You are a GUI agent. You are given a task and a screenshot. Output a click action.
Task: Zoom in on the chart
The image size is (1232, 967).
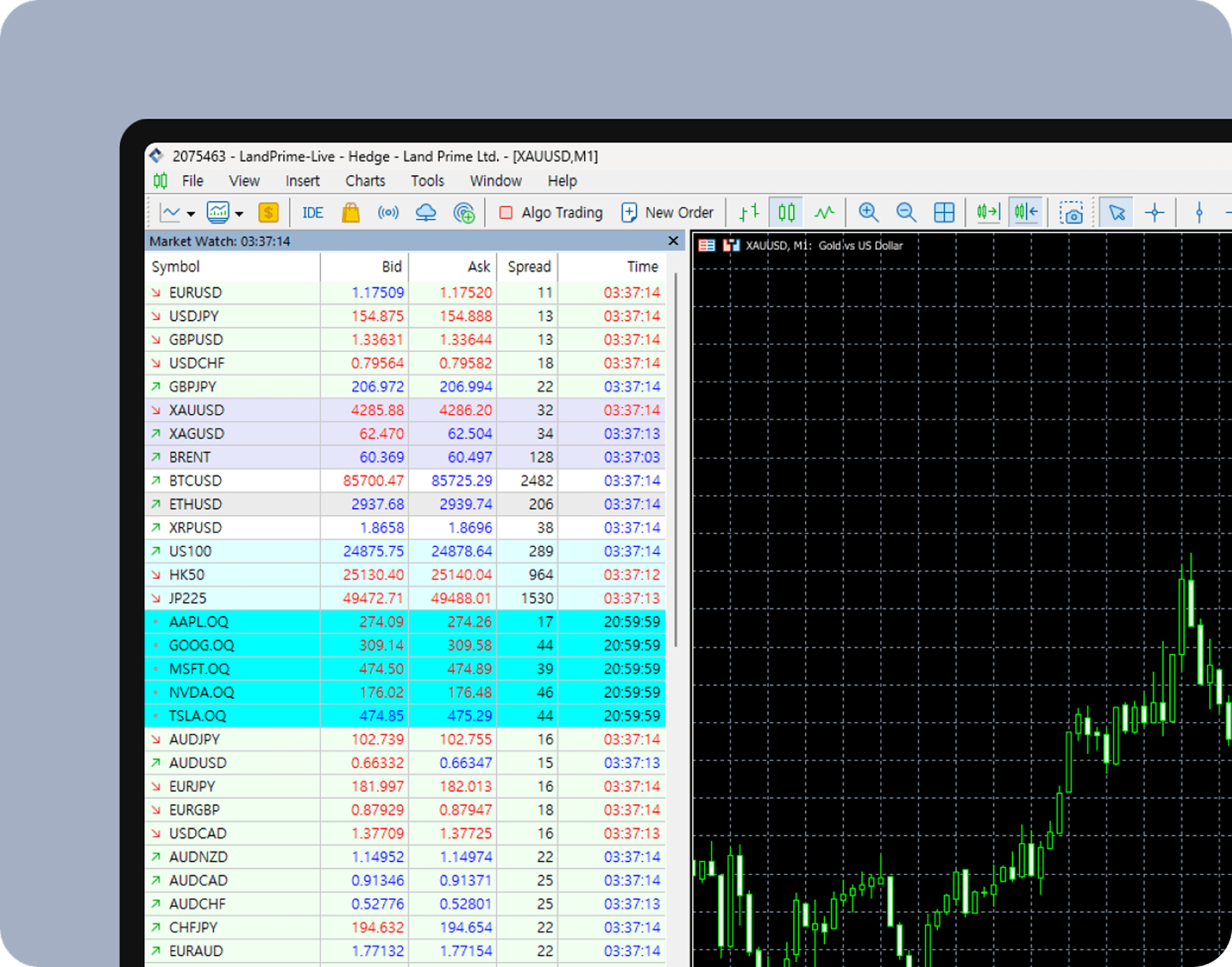[868, 213]
